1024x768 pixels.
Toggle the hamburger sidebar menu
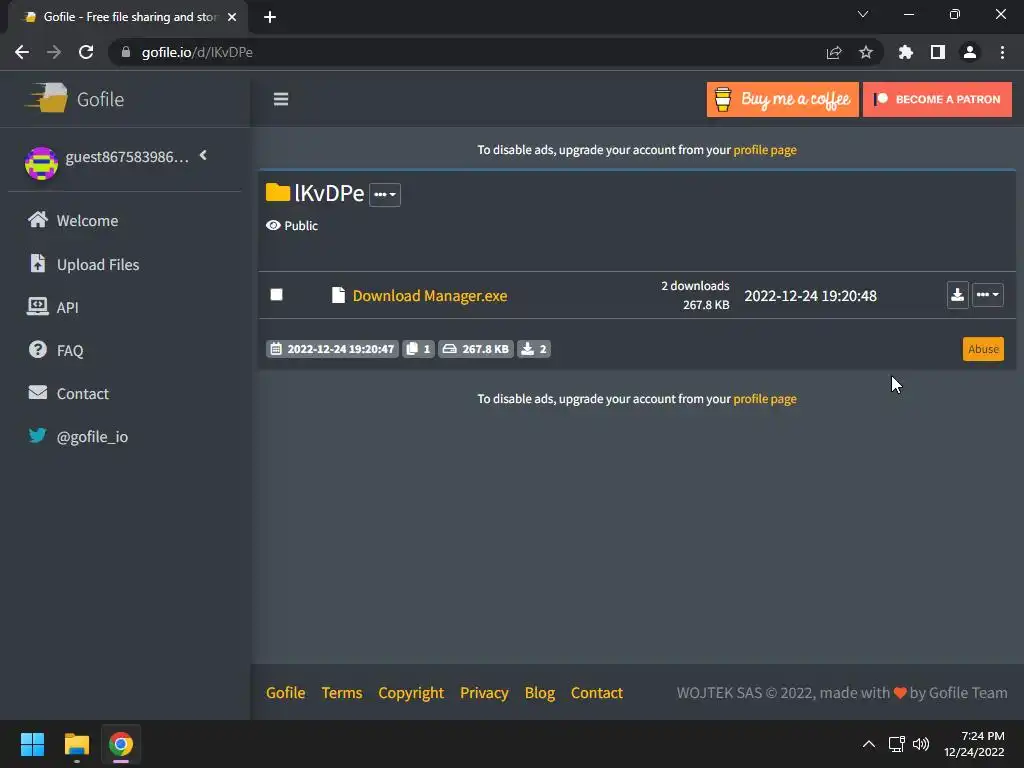click(x=281, y=99)
